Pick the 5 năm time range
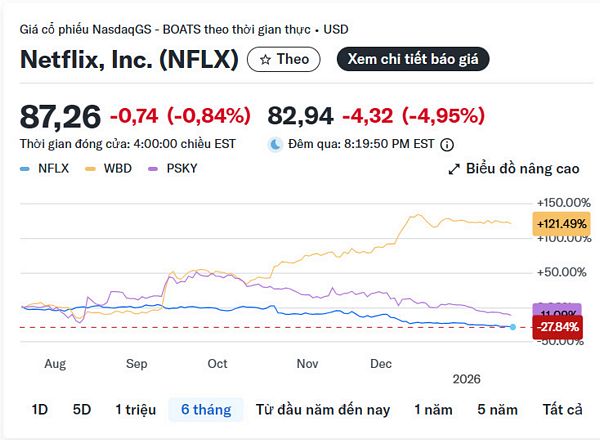Screen dimensions: 600x440 click(x=497, y=409)
